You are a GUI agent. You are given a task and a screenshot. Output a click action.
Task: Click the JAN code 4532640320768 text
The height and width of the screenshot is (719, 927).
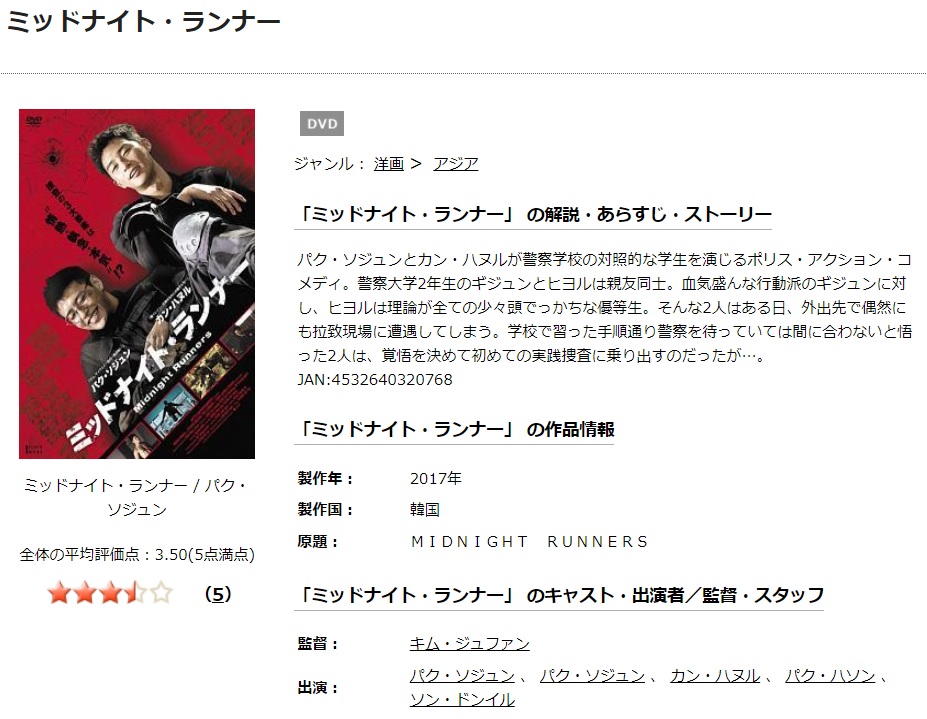pos(375,380)
